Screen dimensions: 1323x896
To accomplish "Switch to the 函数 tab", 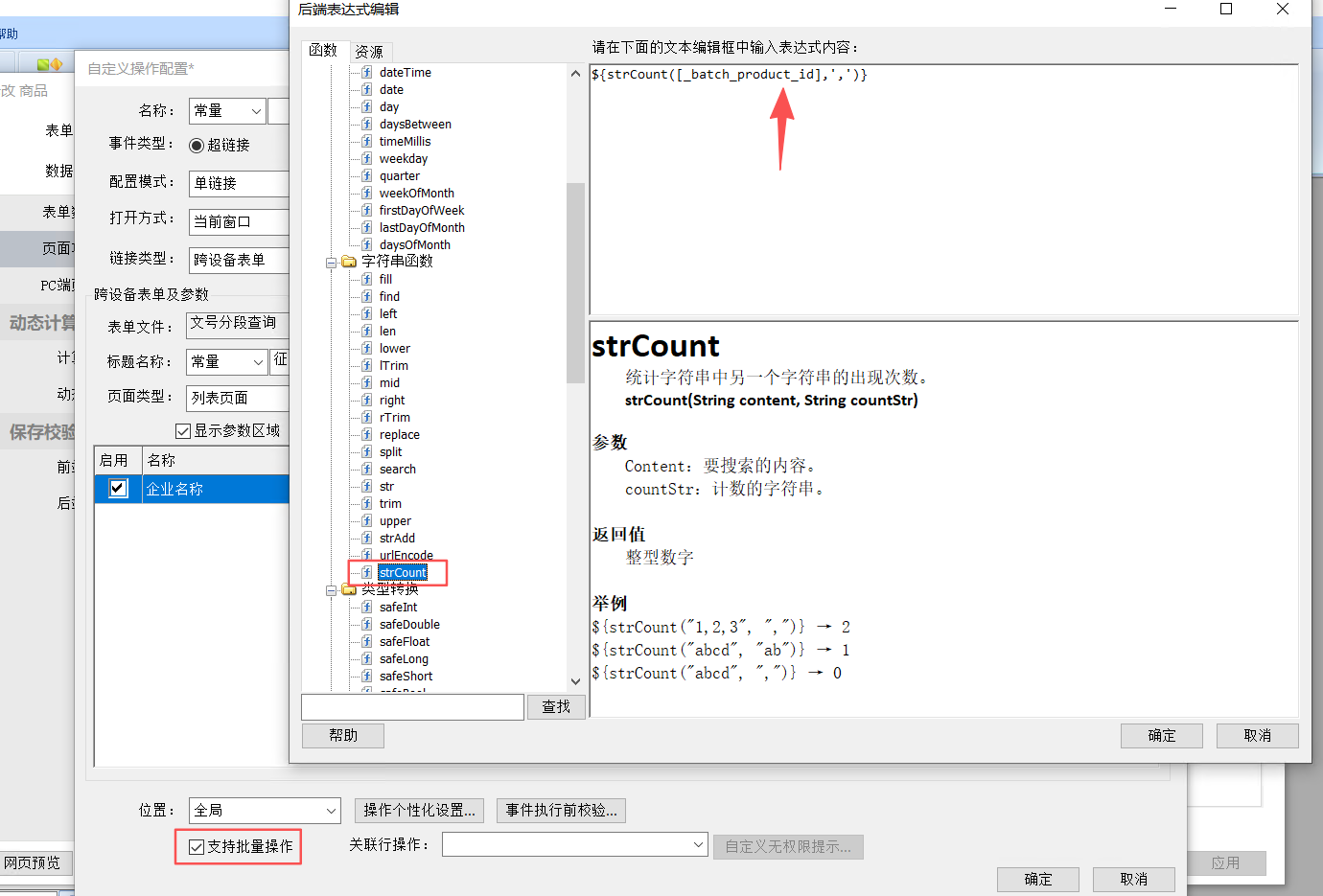I will click(323, 50).
